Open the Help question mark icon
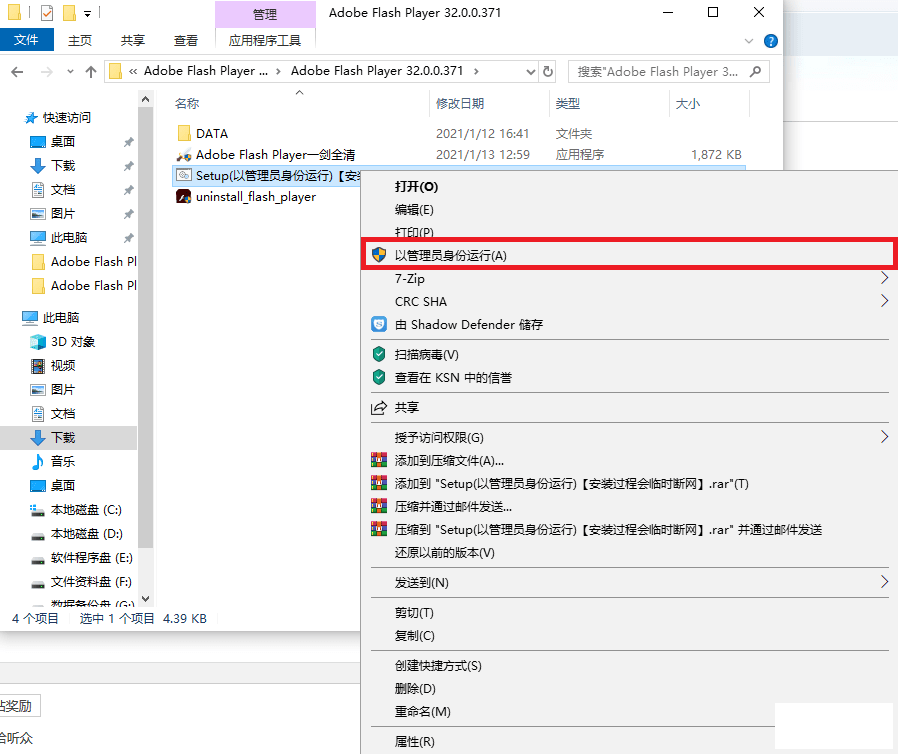This screenshot has height=754, width=898. point(771,41)
